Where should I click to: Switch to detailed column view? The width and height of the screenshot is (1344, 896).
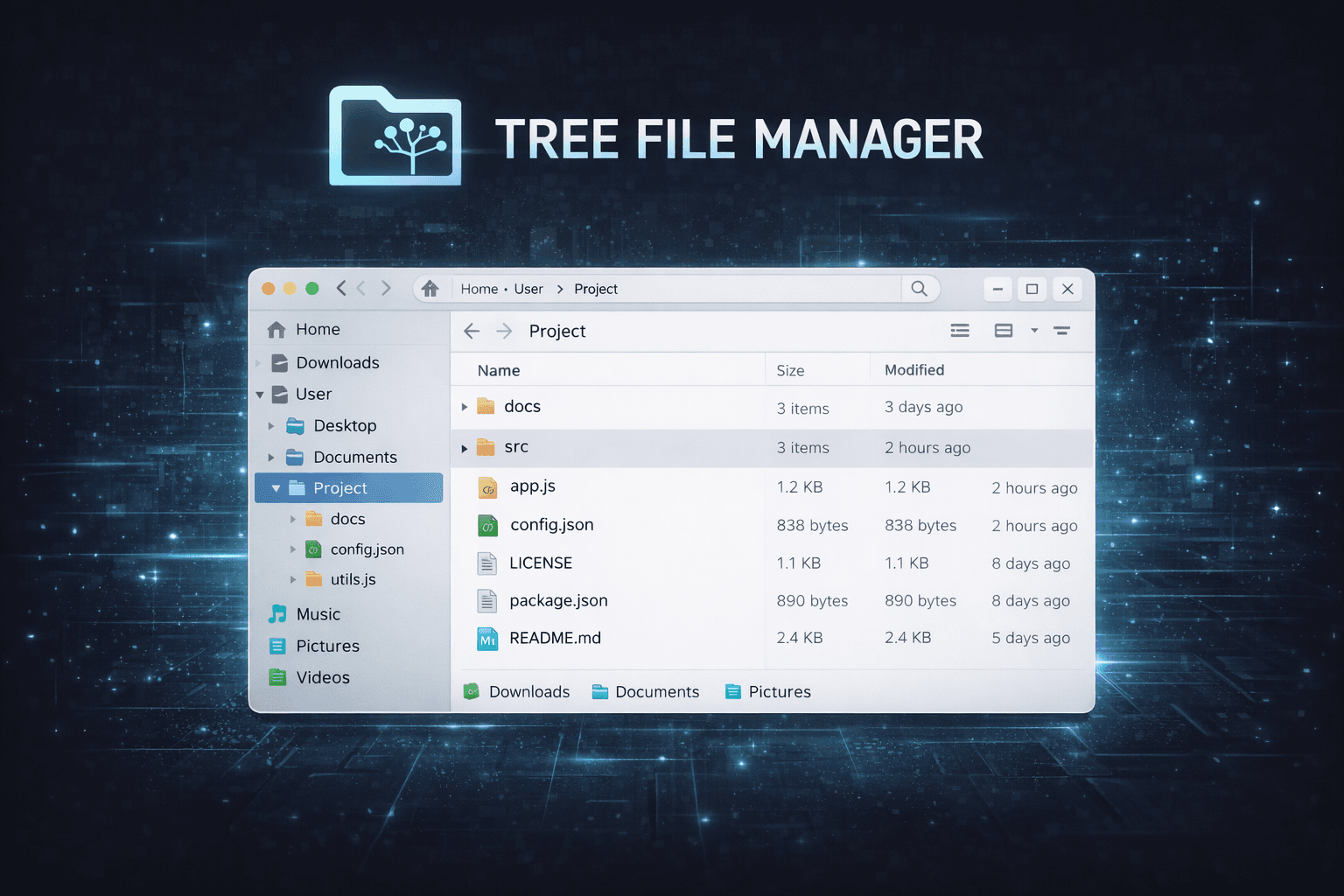click(1003, 330)
